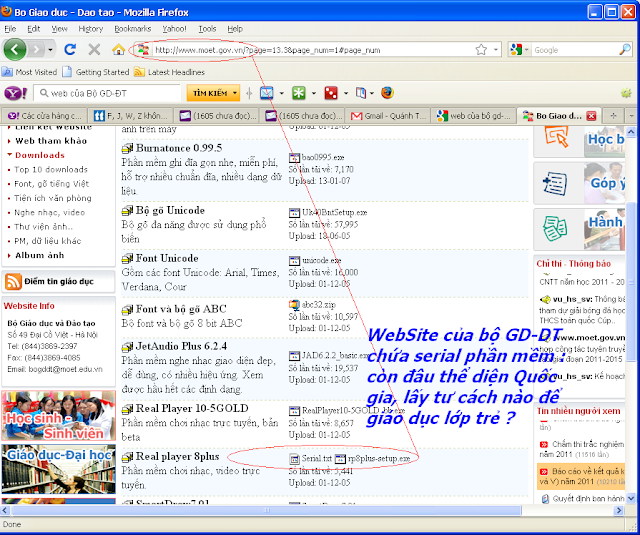Click the pages Yahoo toolbar icon
640x535 pixels.
click(x=360, y=93)
